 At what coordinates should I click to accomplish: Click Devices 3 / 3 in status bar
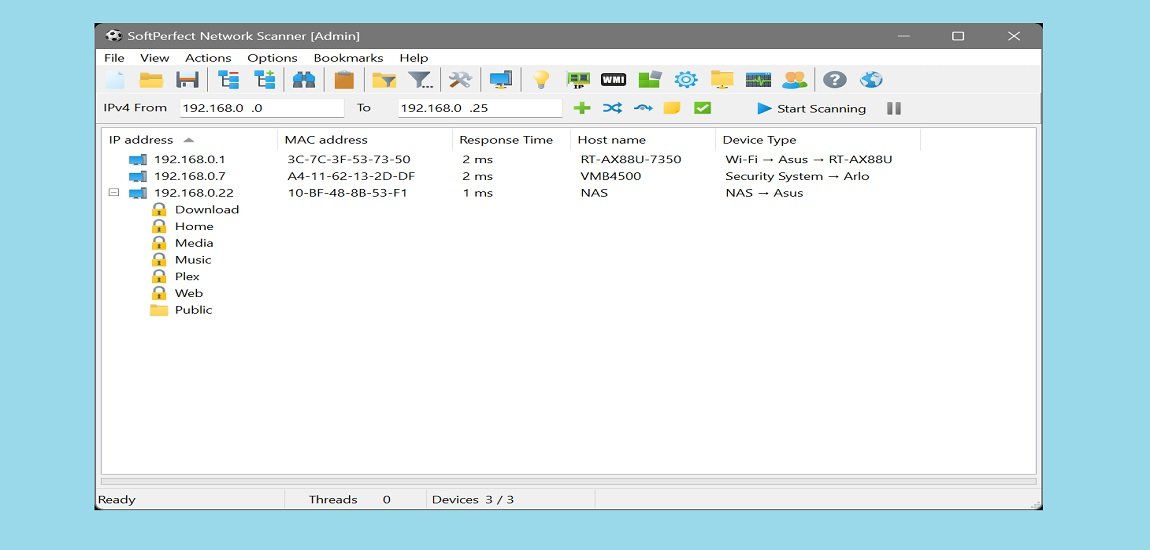pyautogui.click(x=473, y=499)
